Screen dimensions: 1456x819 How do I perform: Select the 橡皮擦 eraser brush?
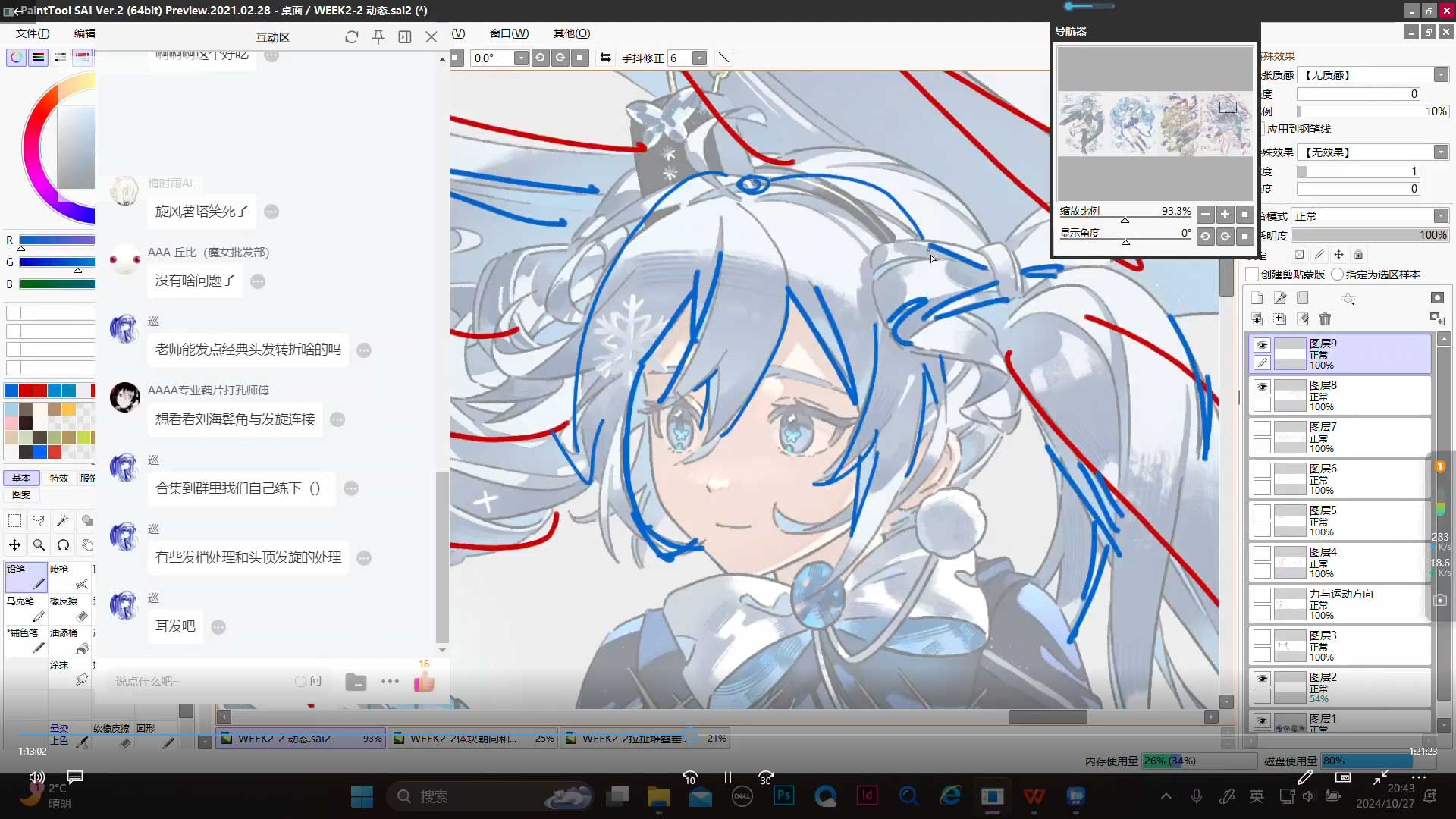[x=68, y=607]
